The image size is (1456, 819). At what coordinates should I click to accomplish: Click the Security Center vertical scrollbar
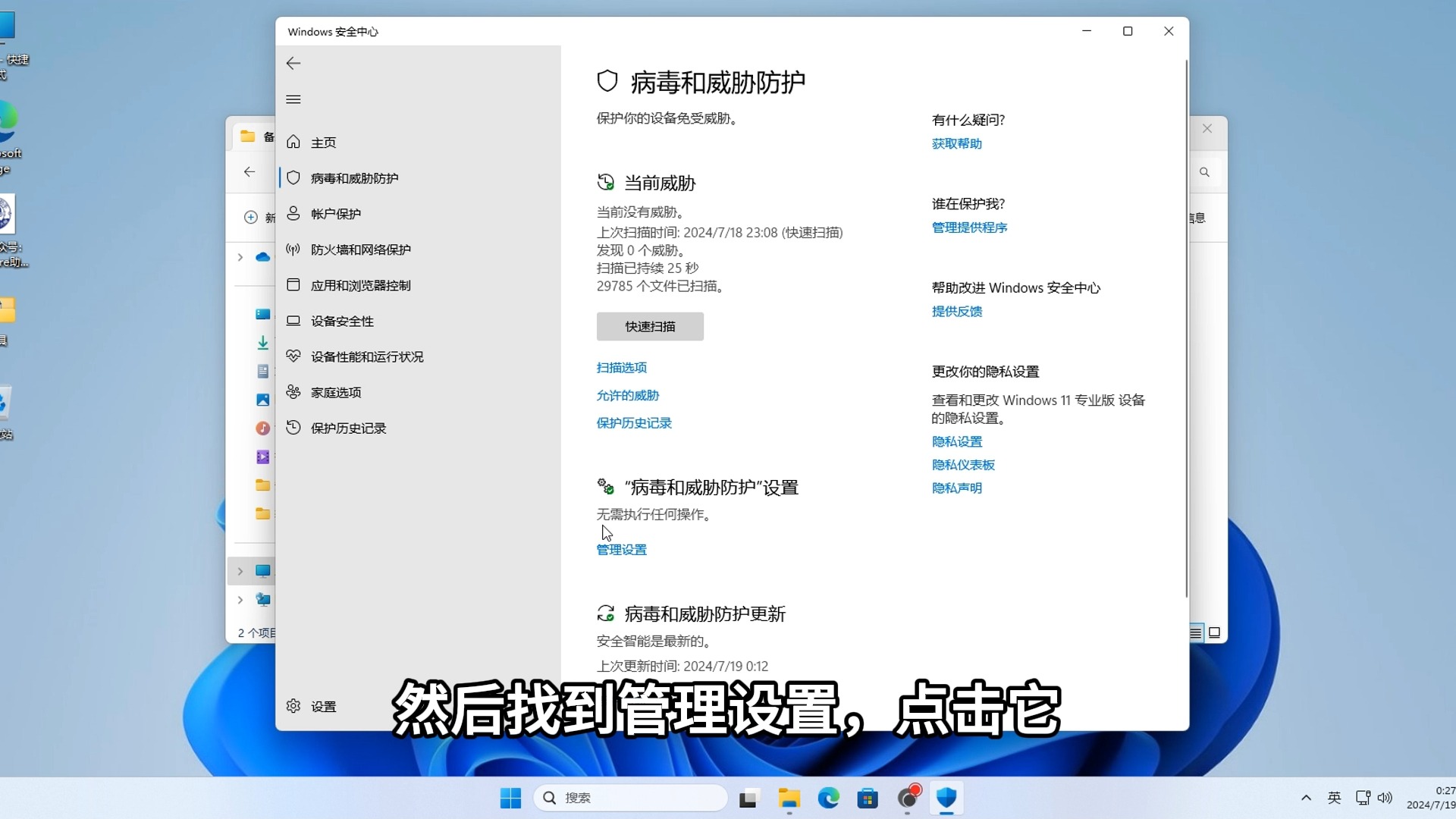(x=1186, y=329)
